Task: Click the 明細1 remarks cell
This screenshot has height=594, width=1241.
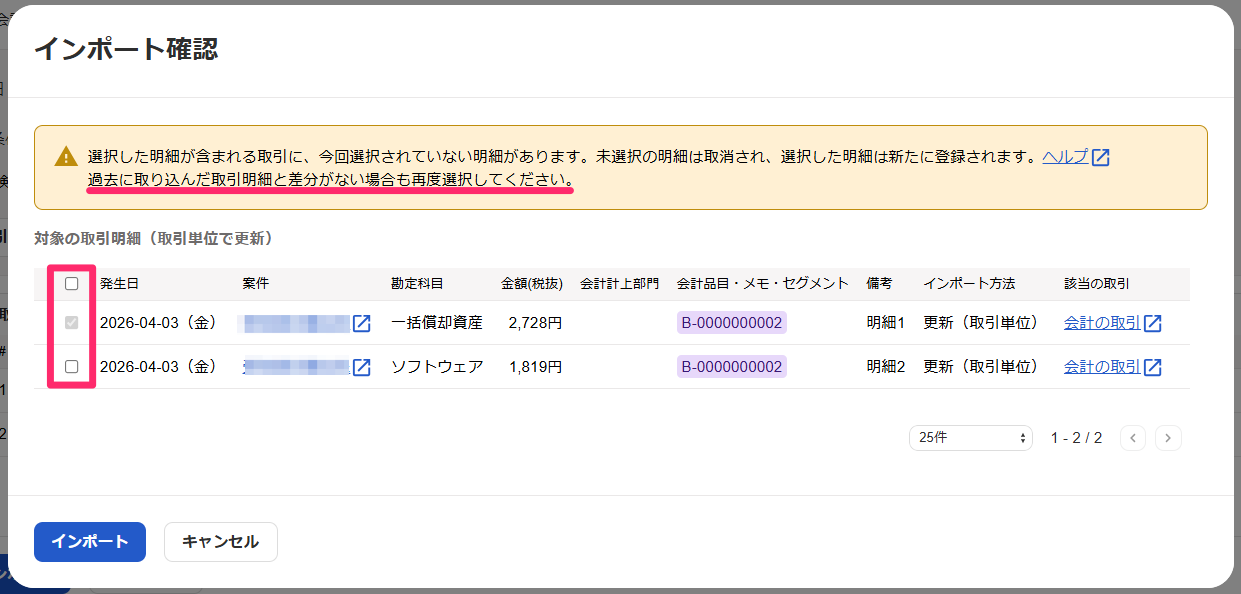Action: (886, 323)
